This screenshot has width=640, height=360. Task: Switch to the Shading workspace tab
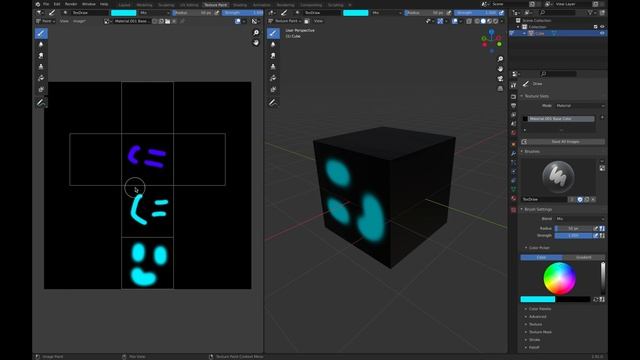tap(240, 5)
